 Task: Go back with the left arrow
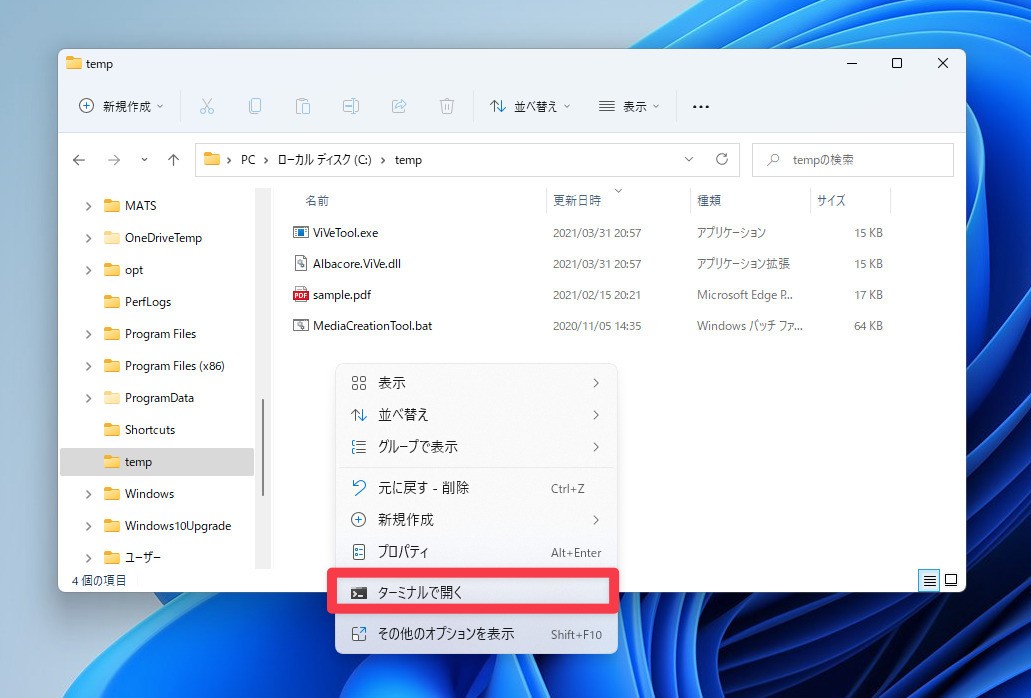(x=79, y=160)
